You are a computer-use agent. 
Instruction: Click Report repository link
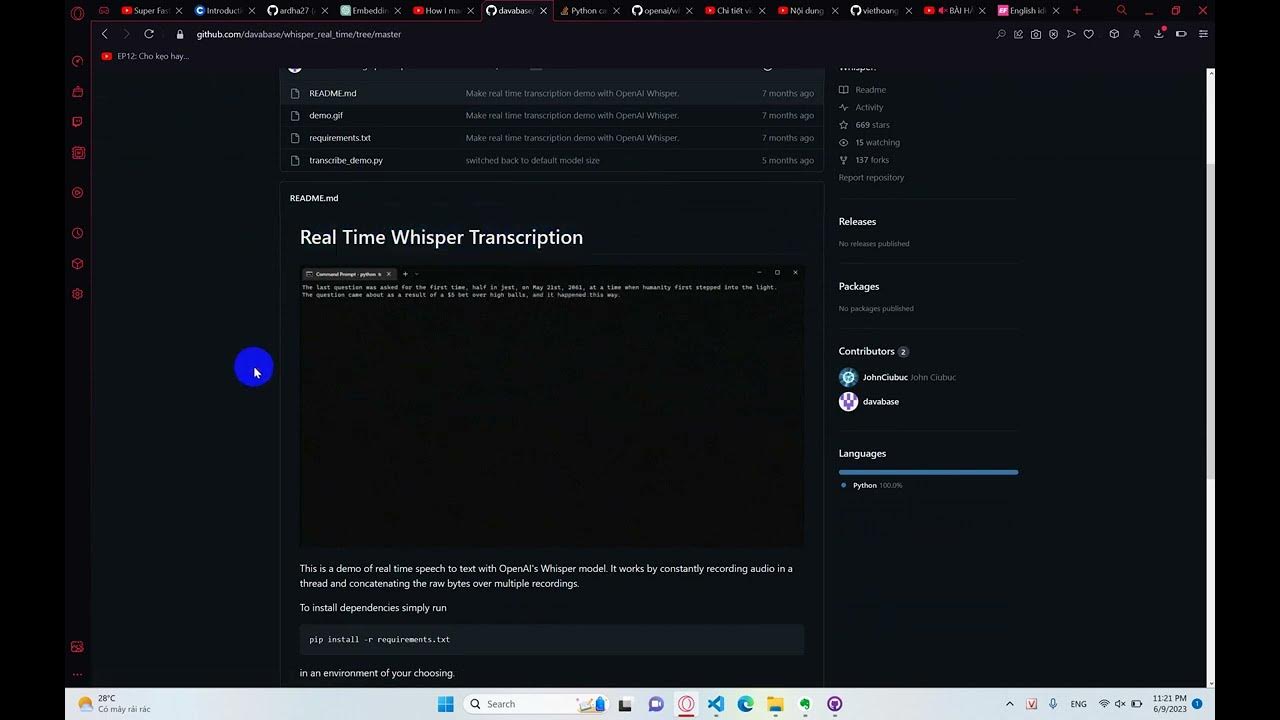871,177
